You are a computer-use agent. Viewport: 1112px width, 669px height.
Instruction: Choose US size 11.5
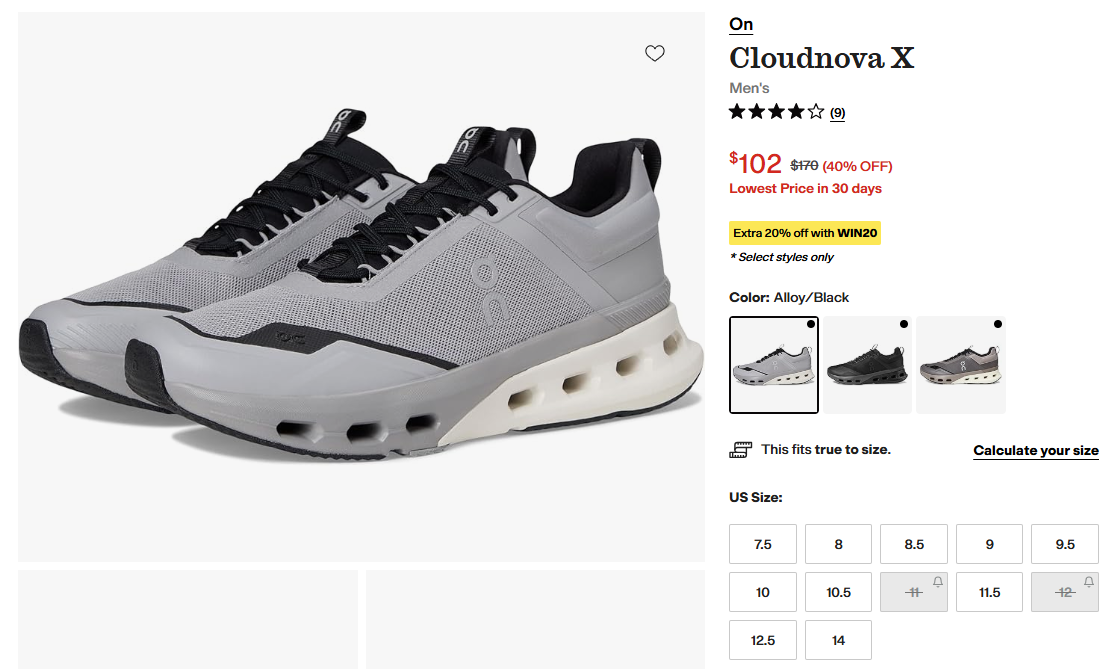989,592
